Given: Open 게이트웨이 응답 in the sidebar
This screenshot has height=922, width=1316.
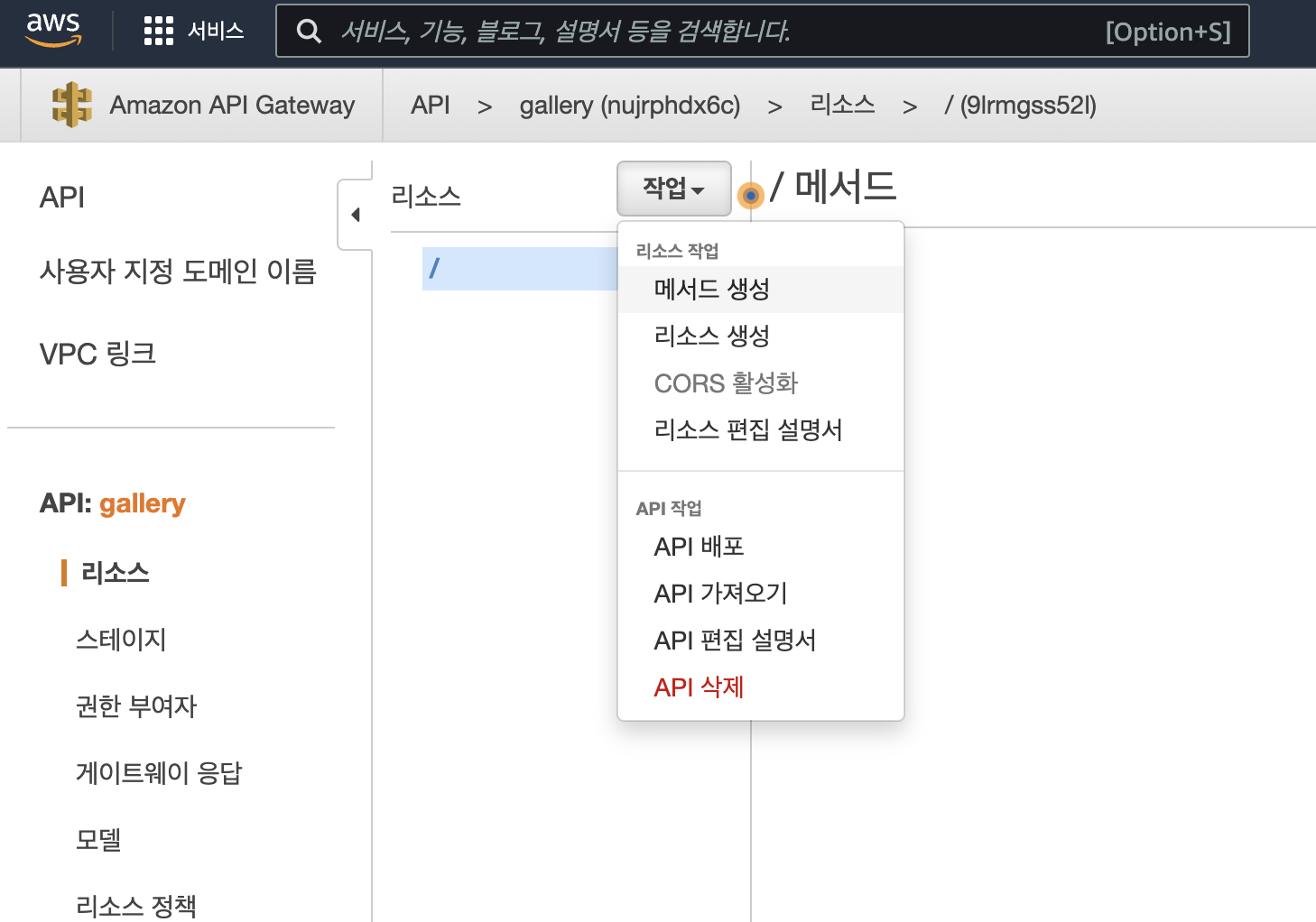Looking at the screenshot, I should (x=159, y=773).
